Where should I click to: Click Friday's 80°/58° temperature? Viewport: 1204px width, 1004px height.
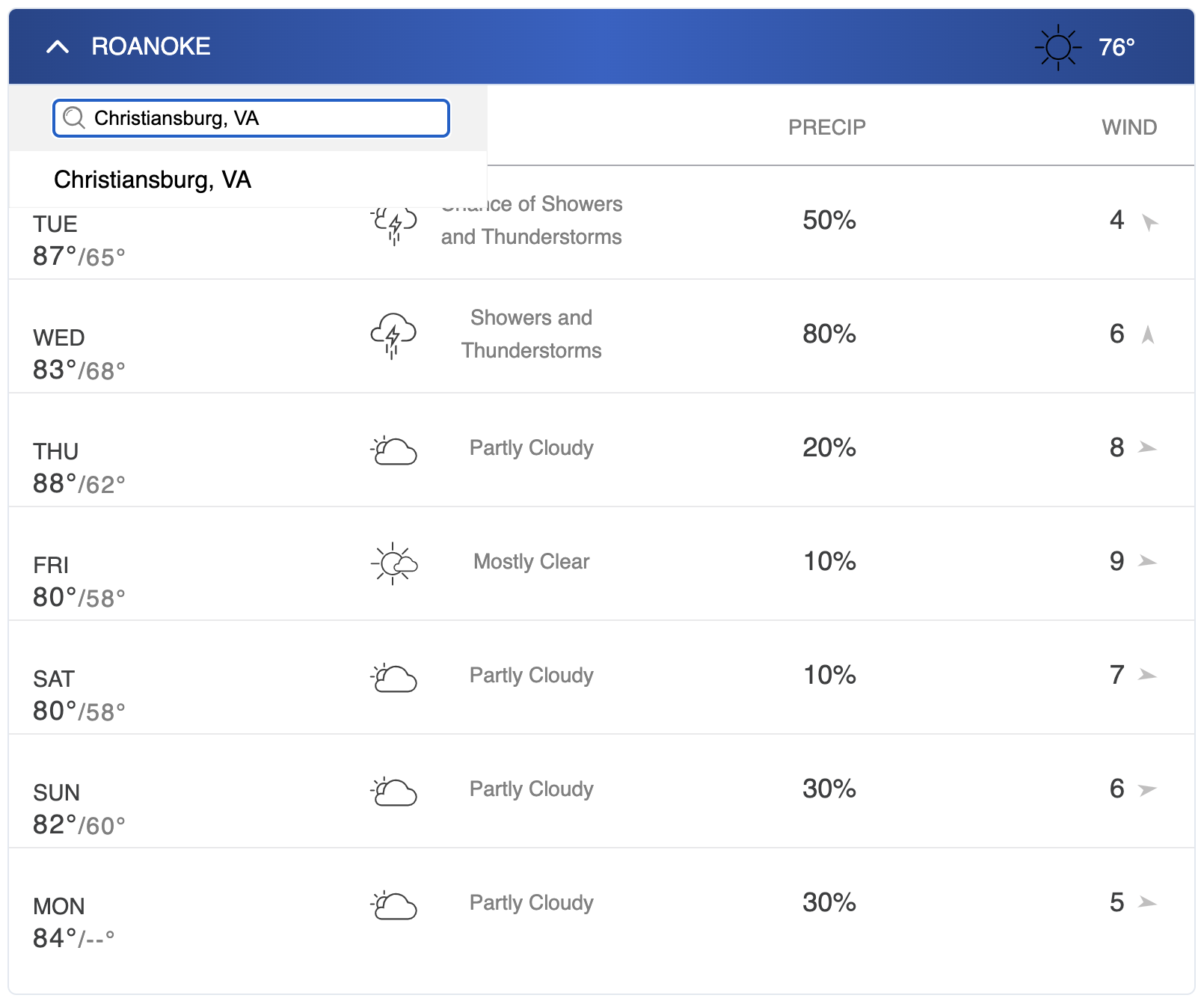click(x=79, y=598)
